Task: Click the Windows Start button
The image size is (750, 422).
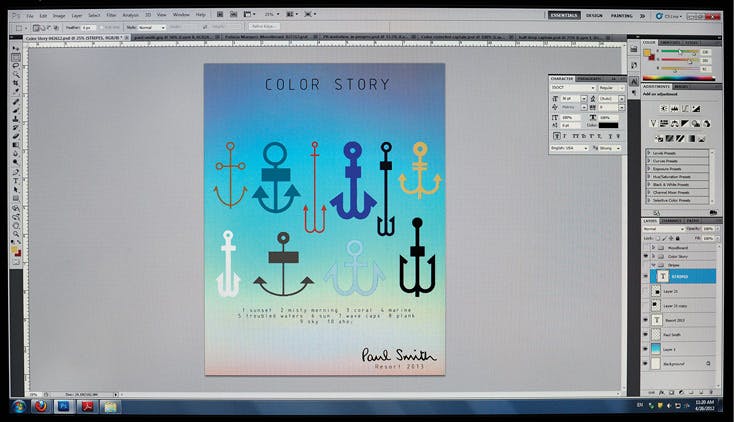Action: coord(19,407)
